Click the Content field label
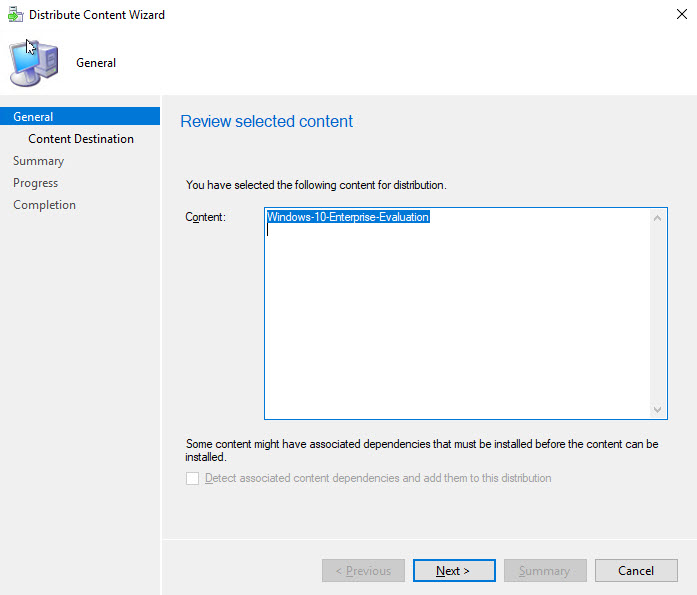697x595 pixels. (x=206, y=217)
